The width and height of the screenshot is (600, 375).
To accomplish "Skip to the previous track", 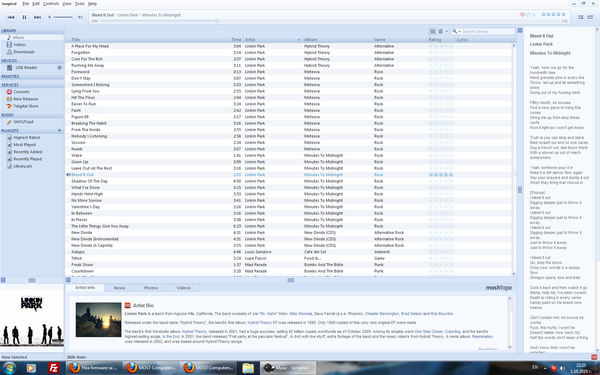I will pos(11,17).
